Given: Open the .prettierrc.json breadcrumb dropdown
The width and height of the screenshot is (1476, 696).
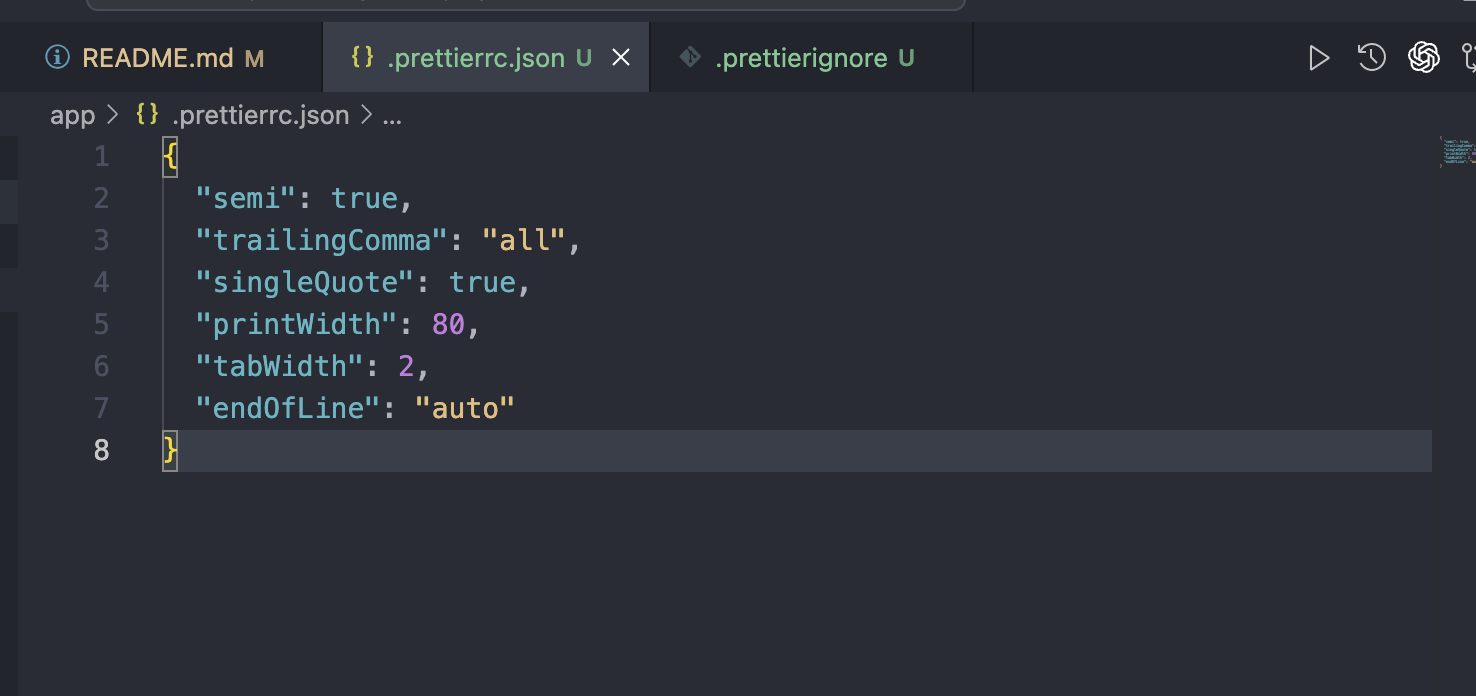Looking at the screenshot, I should point(260,115).
